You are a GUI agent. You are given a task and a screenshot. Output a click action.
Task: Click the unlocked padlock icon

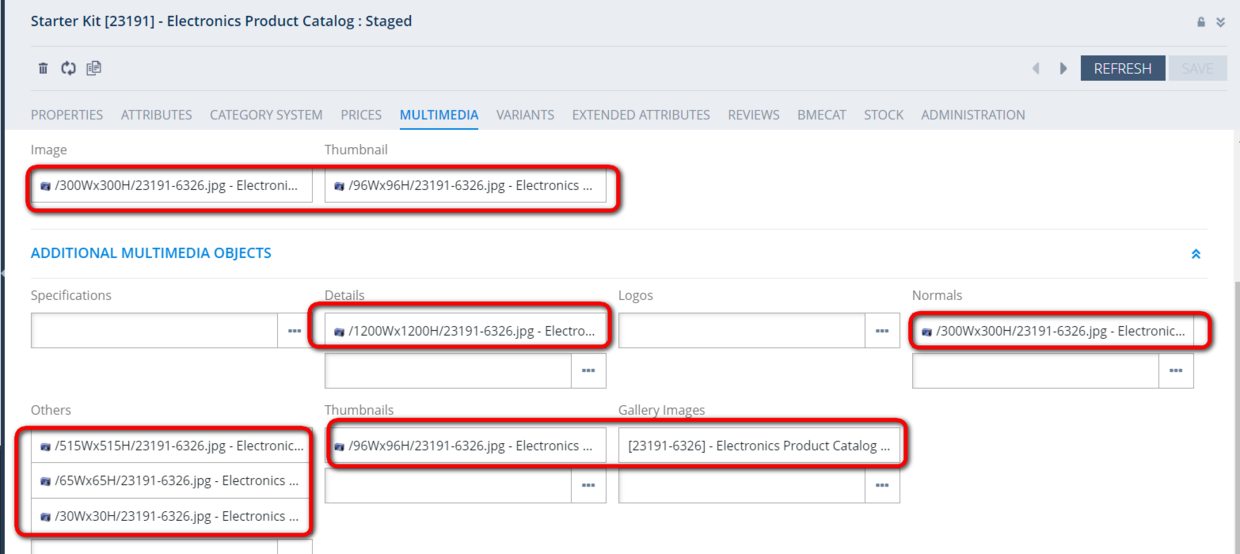pyautogui.click(x=1201, y=22)
